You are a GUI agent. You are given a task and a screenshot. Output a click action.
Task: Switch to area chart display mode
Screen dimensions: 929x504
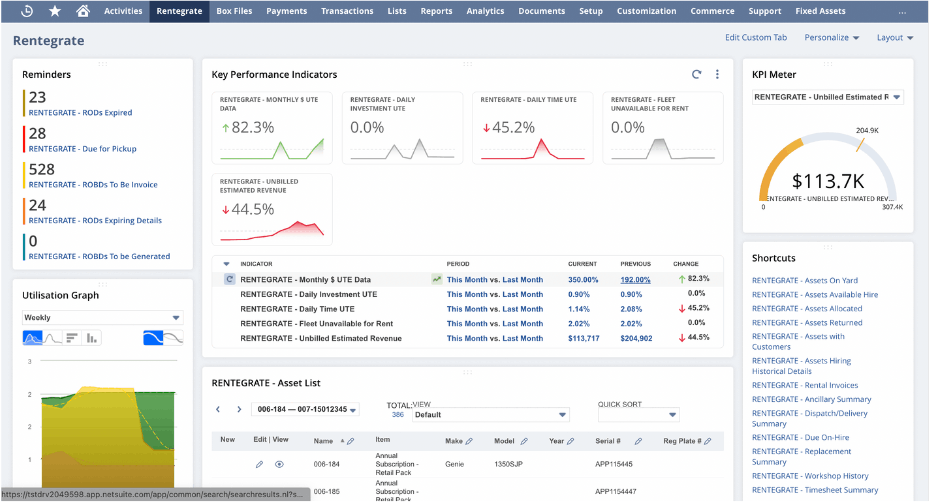31,339
